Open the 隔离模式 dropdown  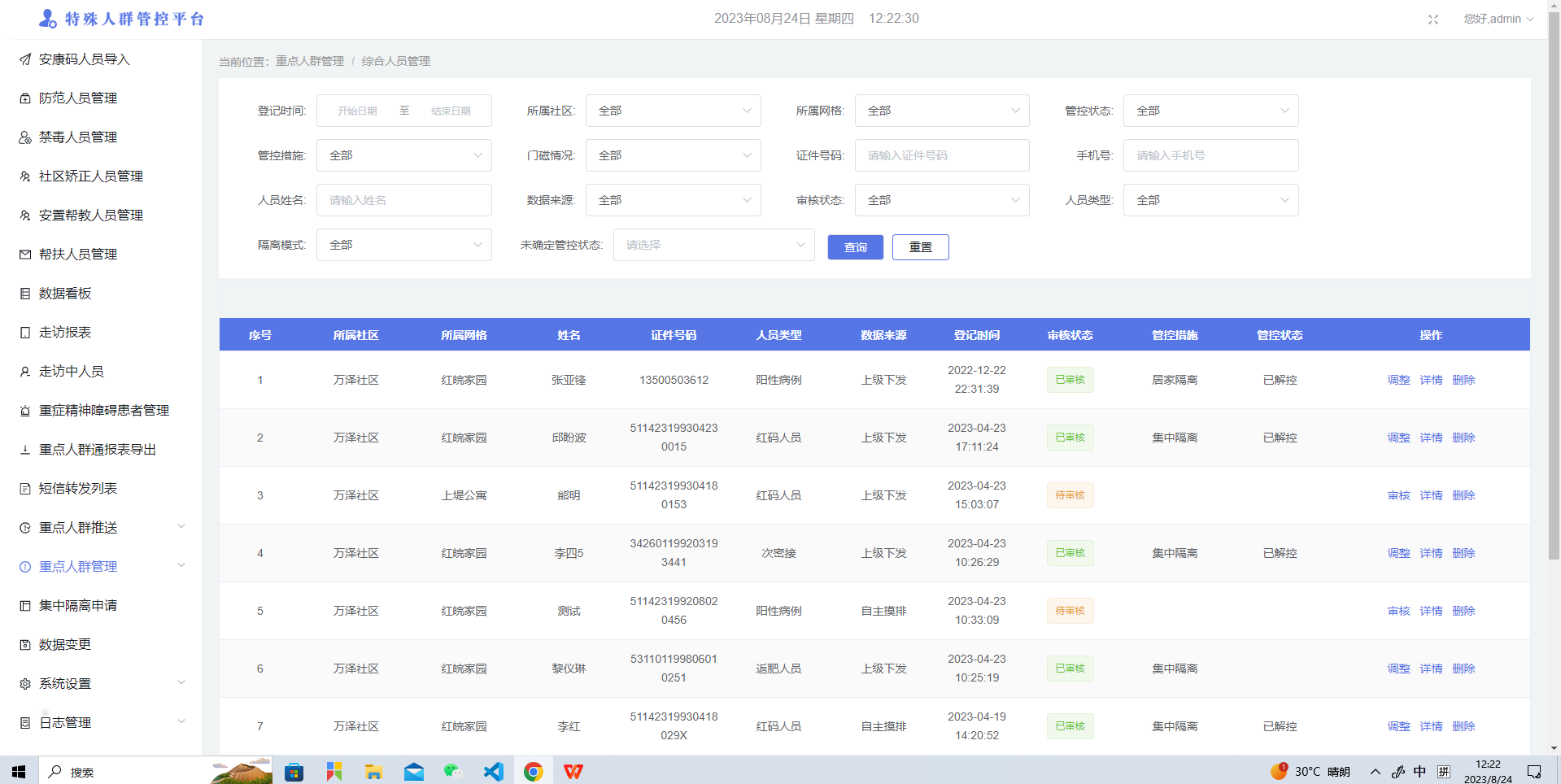point(403,245)
